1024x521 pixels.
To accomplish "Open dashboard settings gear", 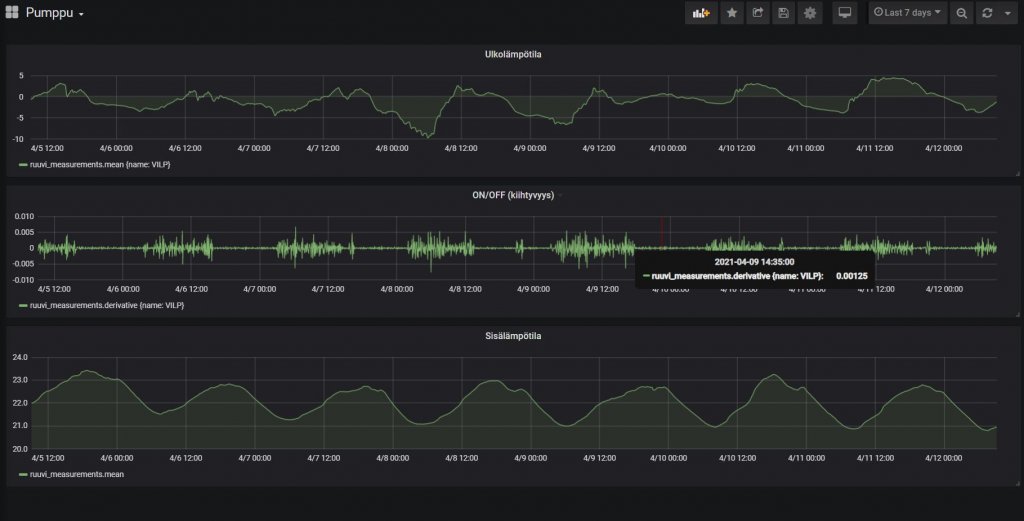I will [x=810, y=13].
